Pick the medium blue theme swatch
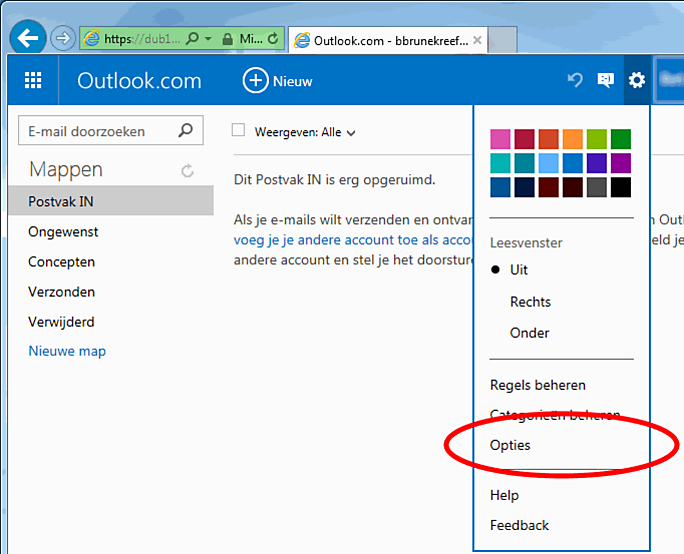Image resolution: width=684 pixels, height=554 pixels. [x=572, y=163]
